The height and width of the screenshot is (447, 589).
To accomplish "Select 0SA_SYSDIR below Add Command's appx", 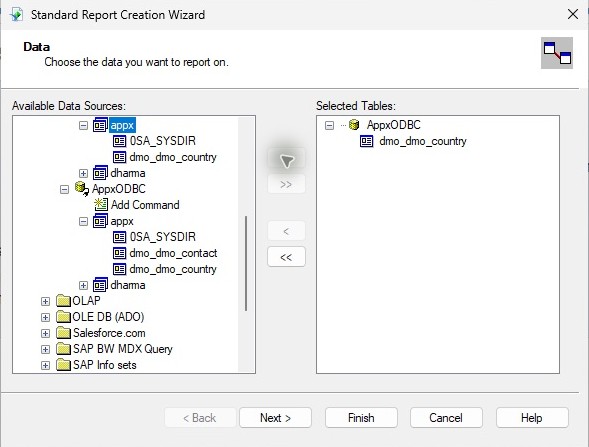I will coord(163,237).
